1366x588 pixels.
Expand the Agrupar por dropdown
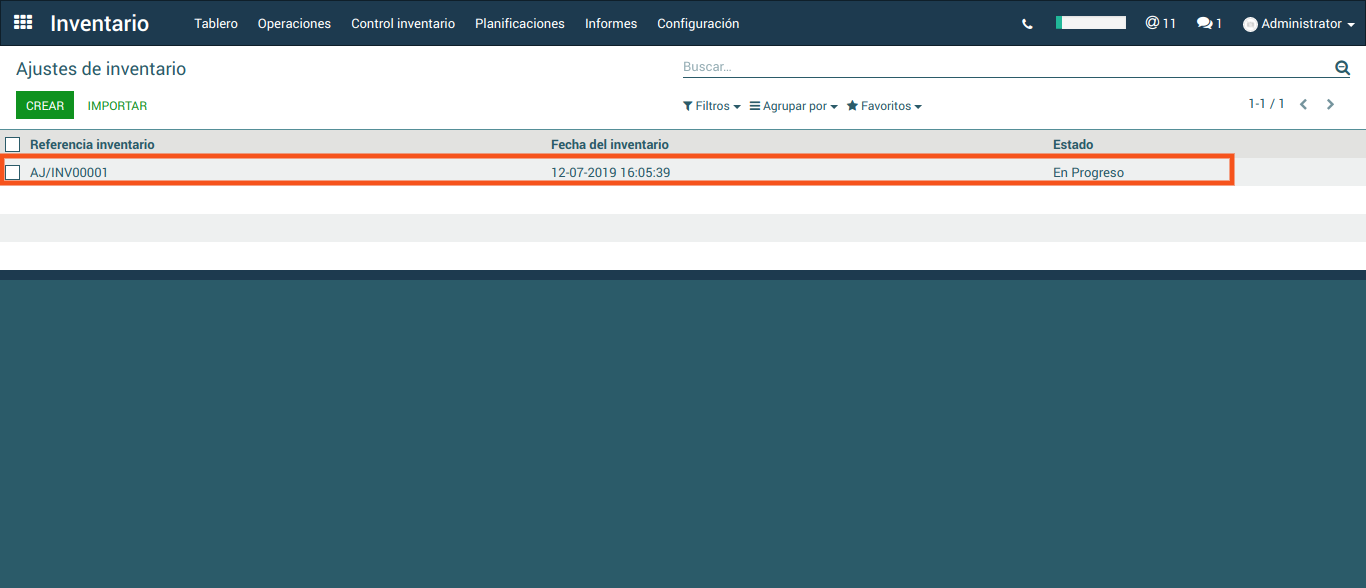(793, 106)
